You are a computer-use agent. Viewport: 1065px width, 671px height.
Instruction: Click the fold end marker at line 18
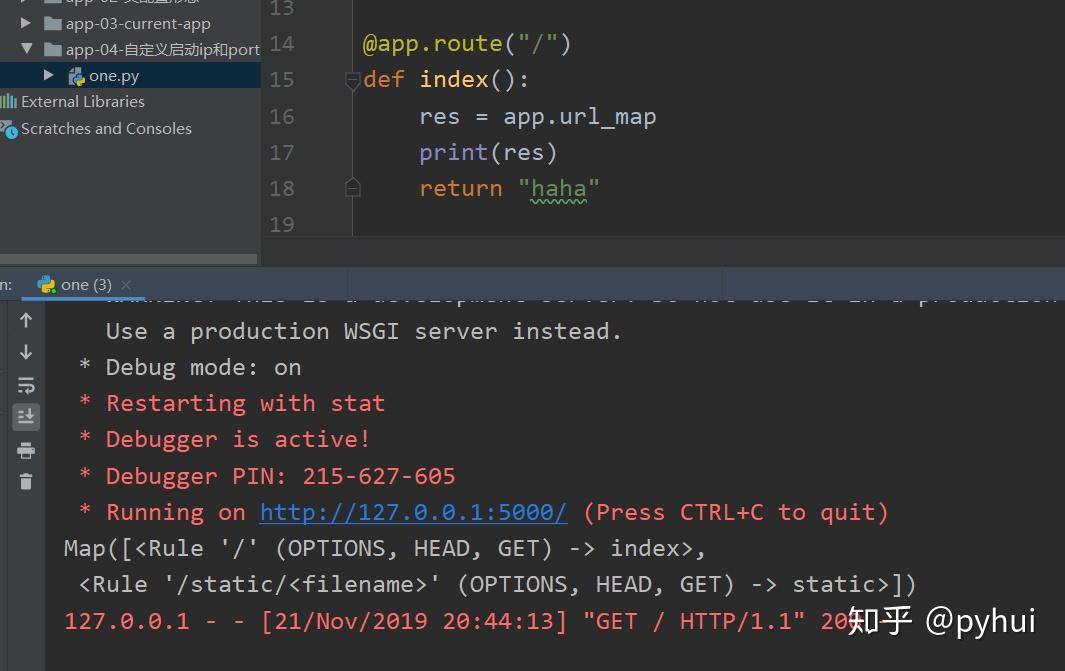coord(353,187)
